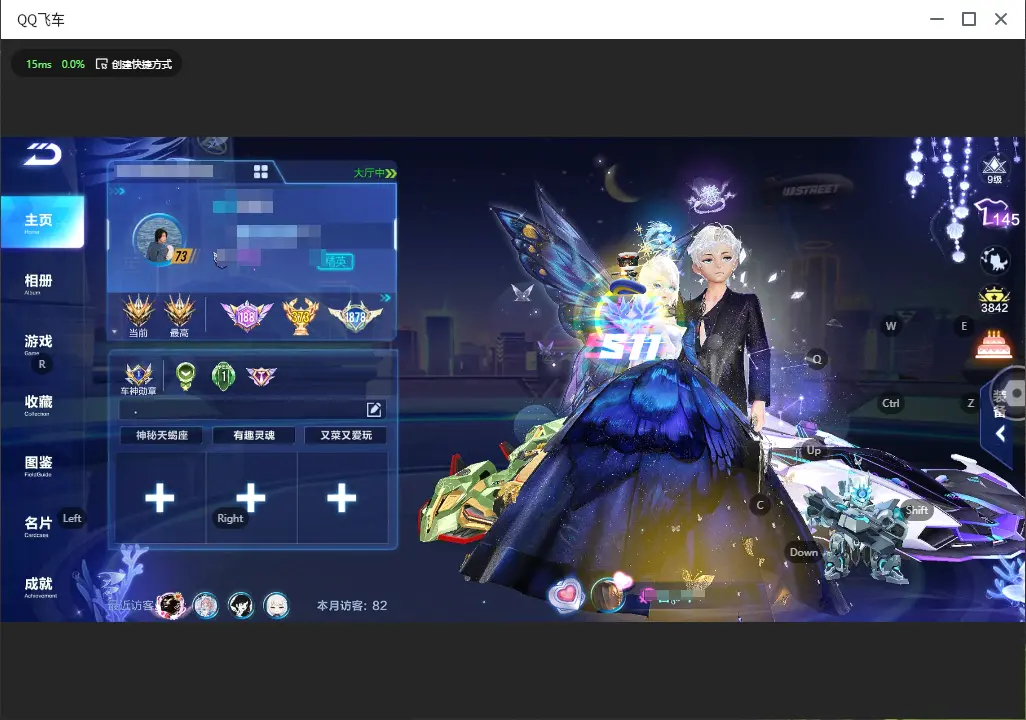Edit the signature with pencil icon

(x=374, y=410)
